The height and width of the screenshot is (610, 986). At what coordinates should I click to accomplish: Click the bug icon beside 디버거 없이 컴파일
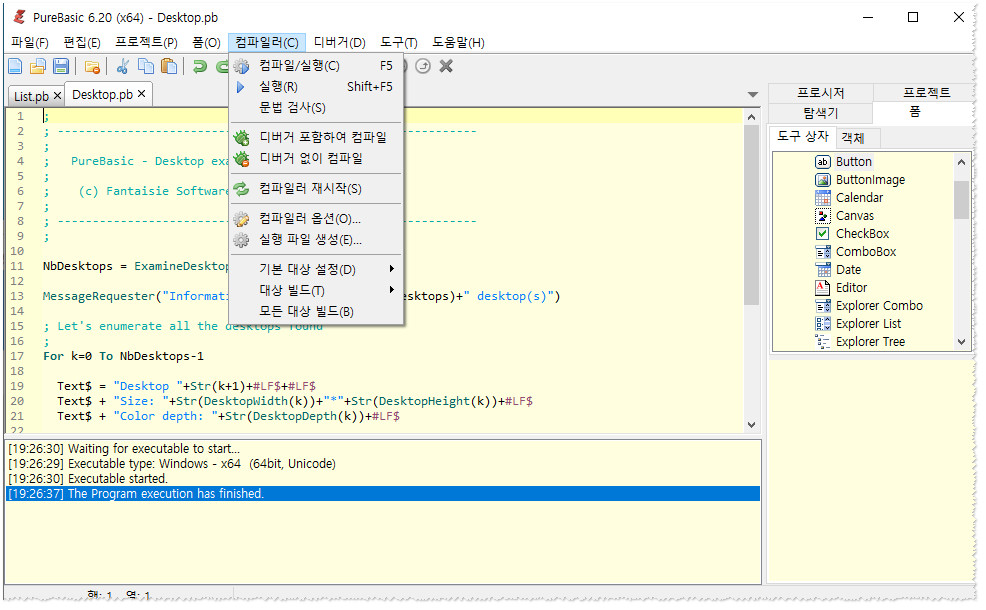[x=241, y=159]
